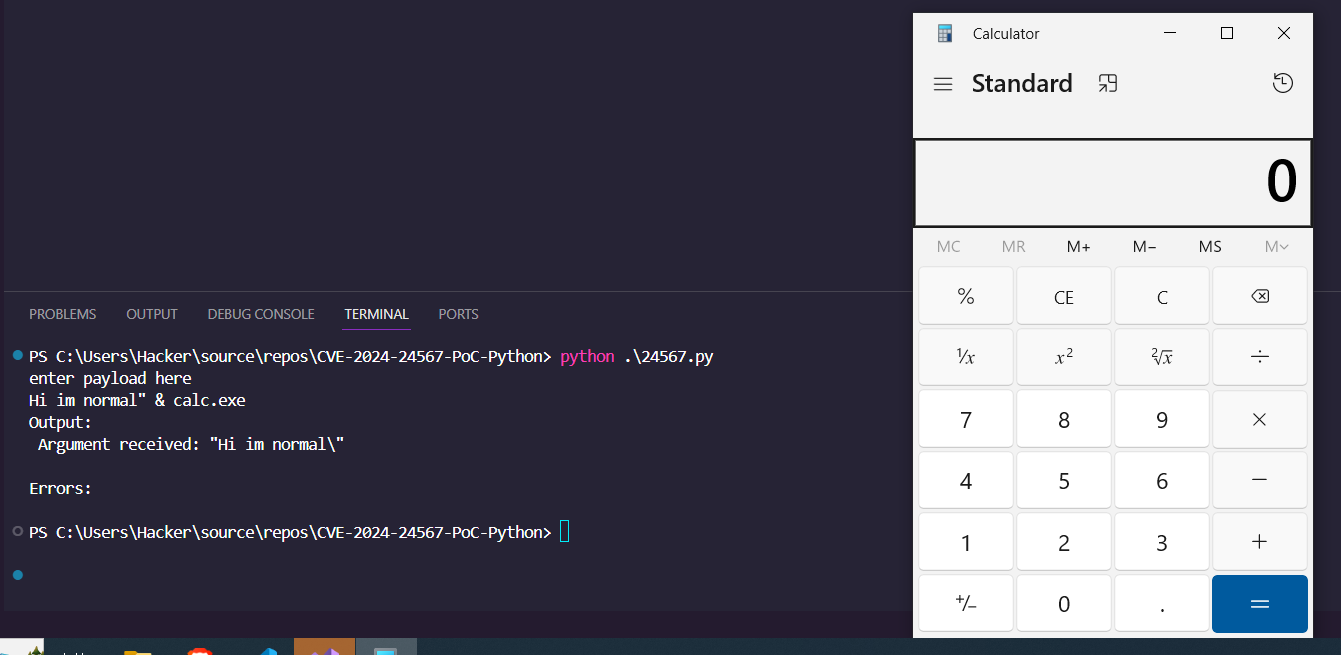Screen dimensions: 1341x655
Task: Click the 'python' command word in terminal
Action: coord(587,357)
